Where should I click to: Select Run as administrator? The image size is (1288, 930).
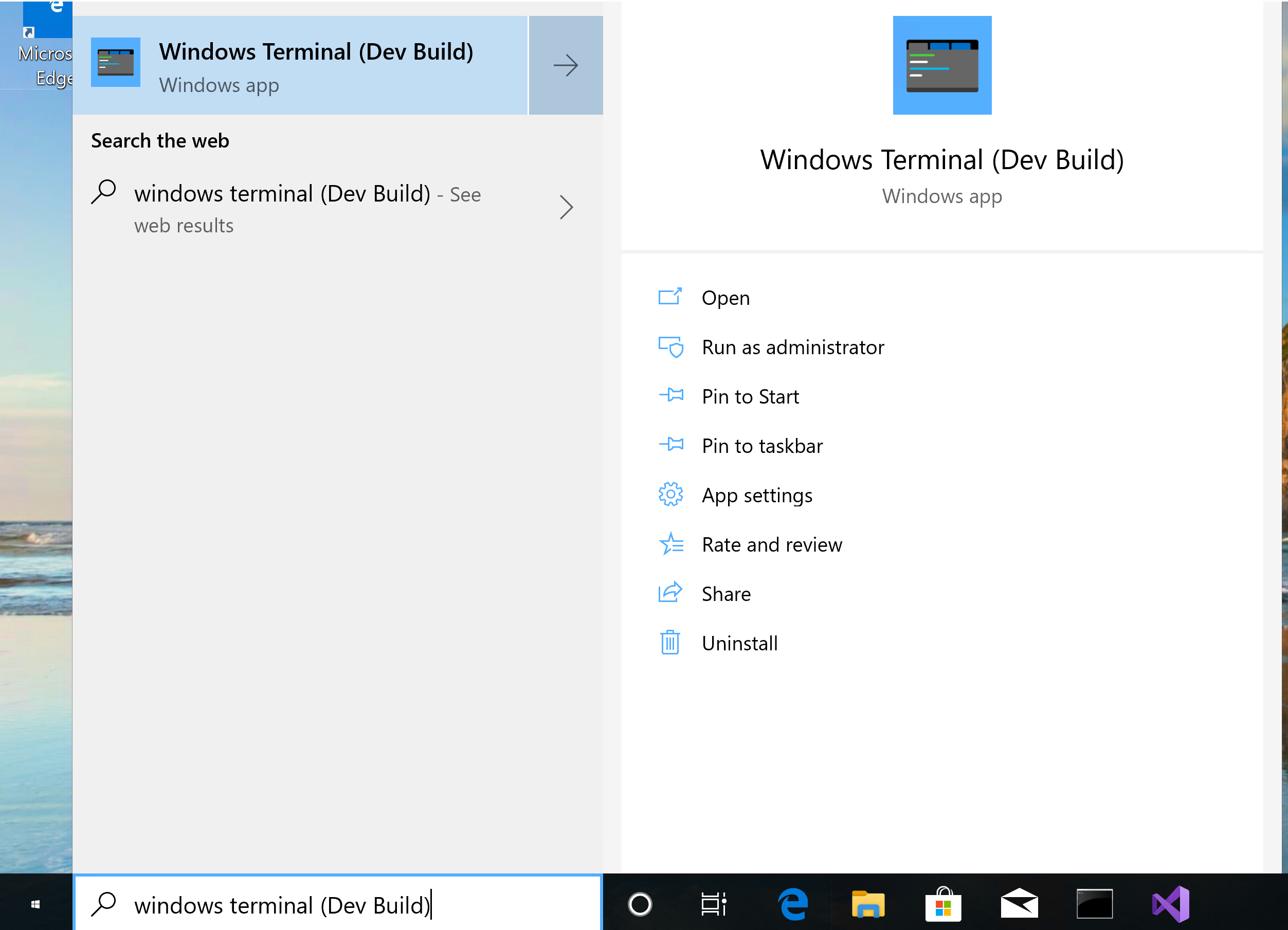[793, 347]
